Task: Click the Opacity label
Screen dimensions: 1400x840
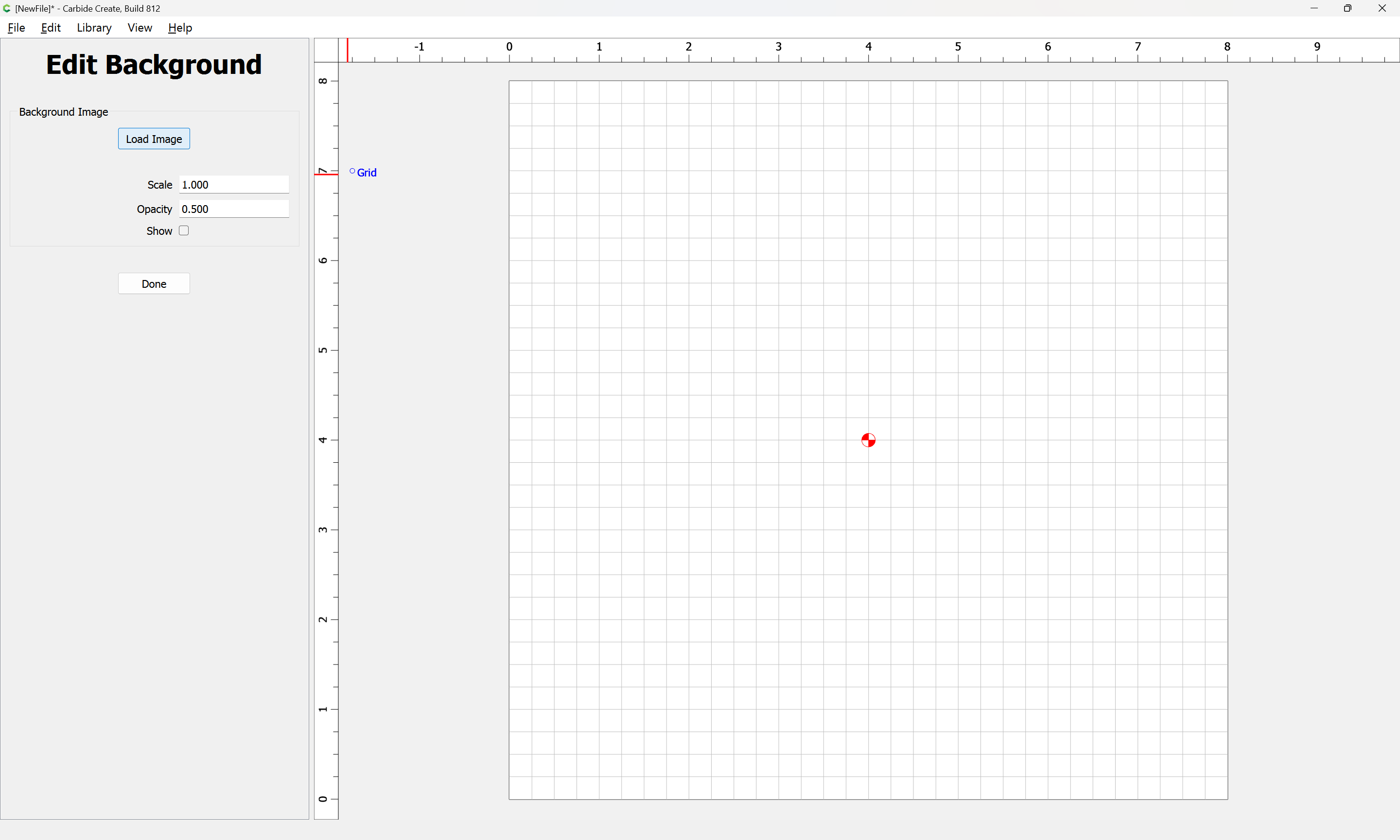Action: tap(154, 209)
